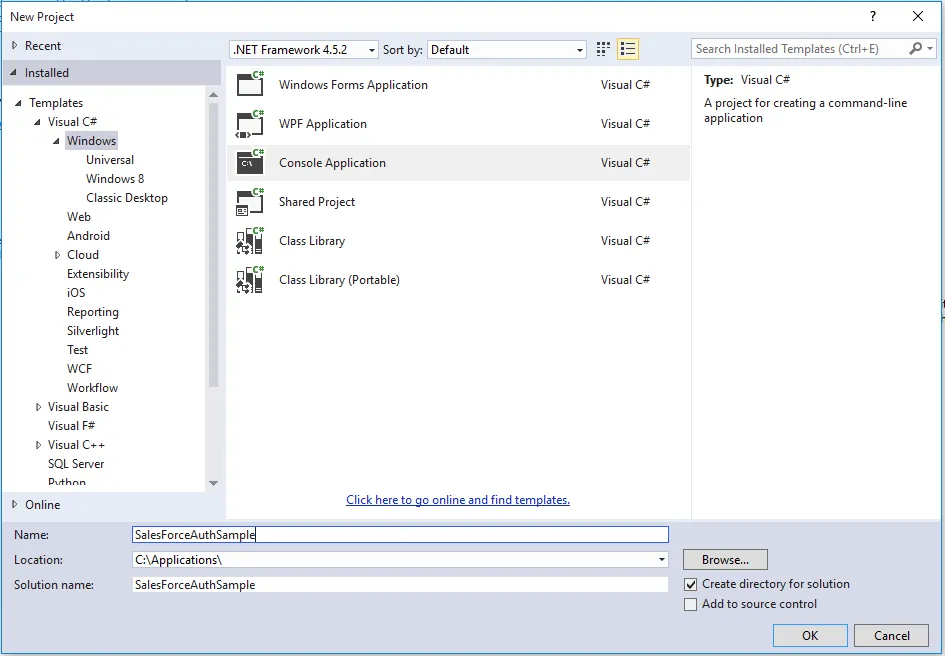Click the Solution name text field
The height and width of the screenshot is (656, 945).
coord(400,584)
